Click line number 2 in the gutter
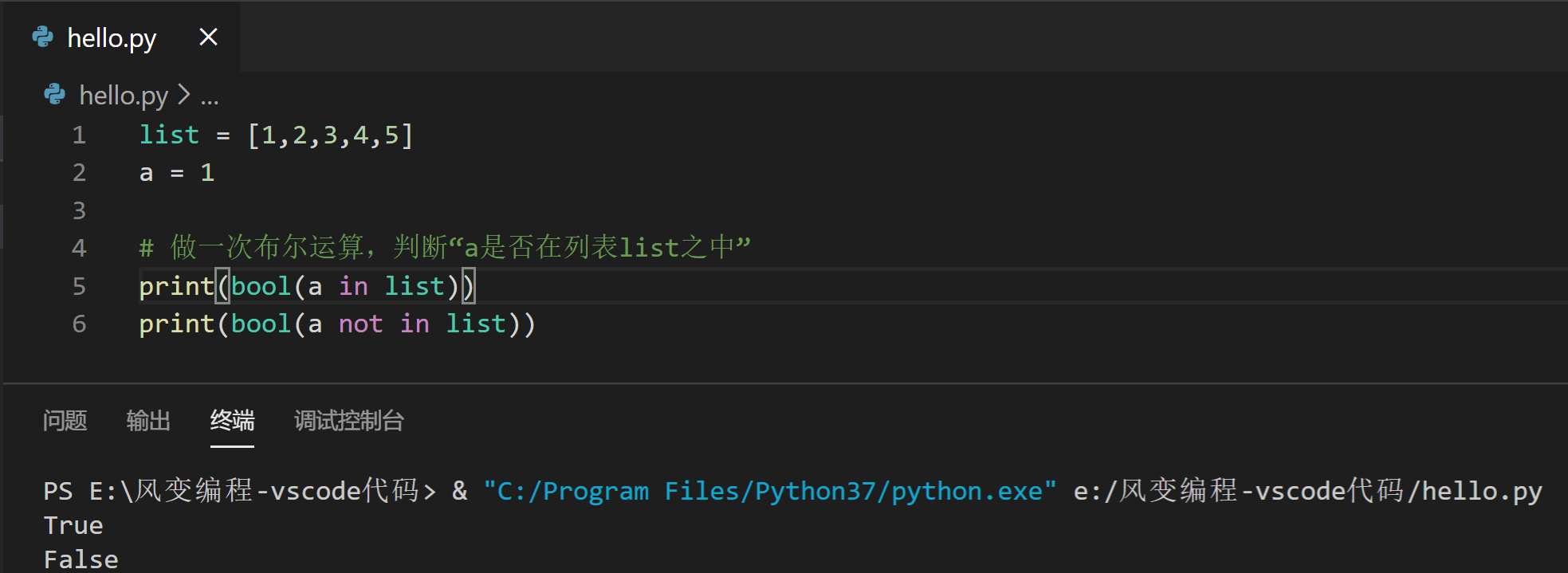The width and height of the screenshot is (1568, 573). click(x=79, y=172)
